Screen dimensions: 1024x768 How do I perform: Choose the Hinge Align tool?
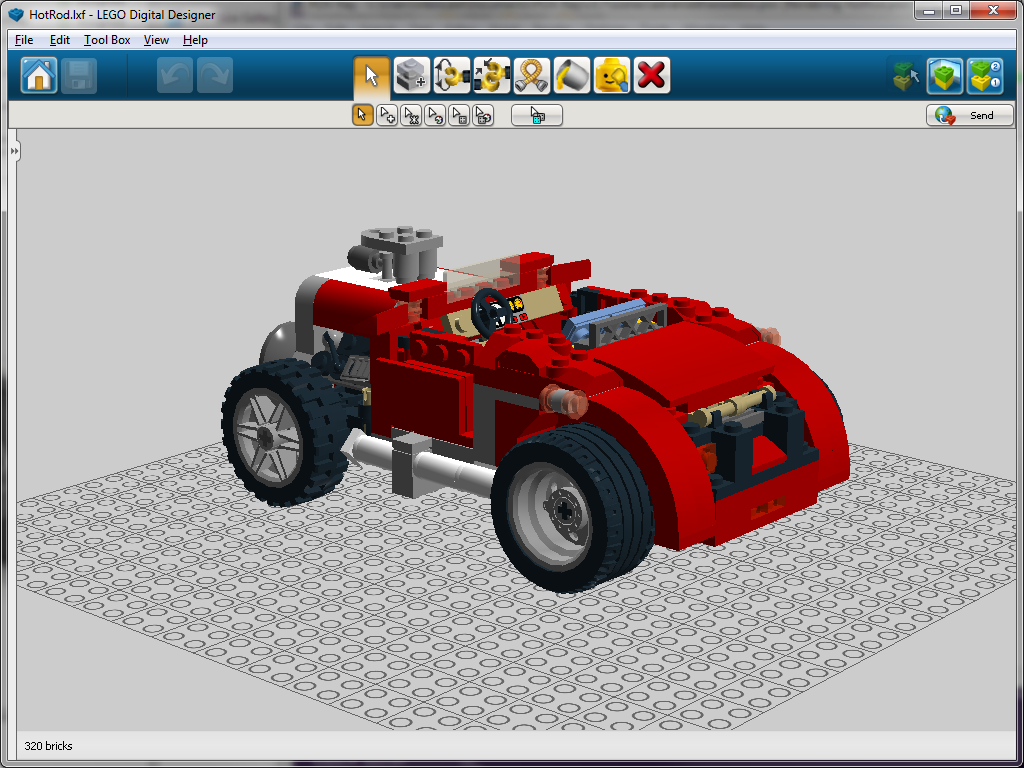[491, 74]
